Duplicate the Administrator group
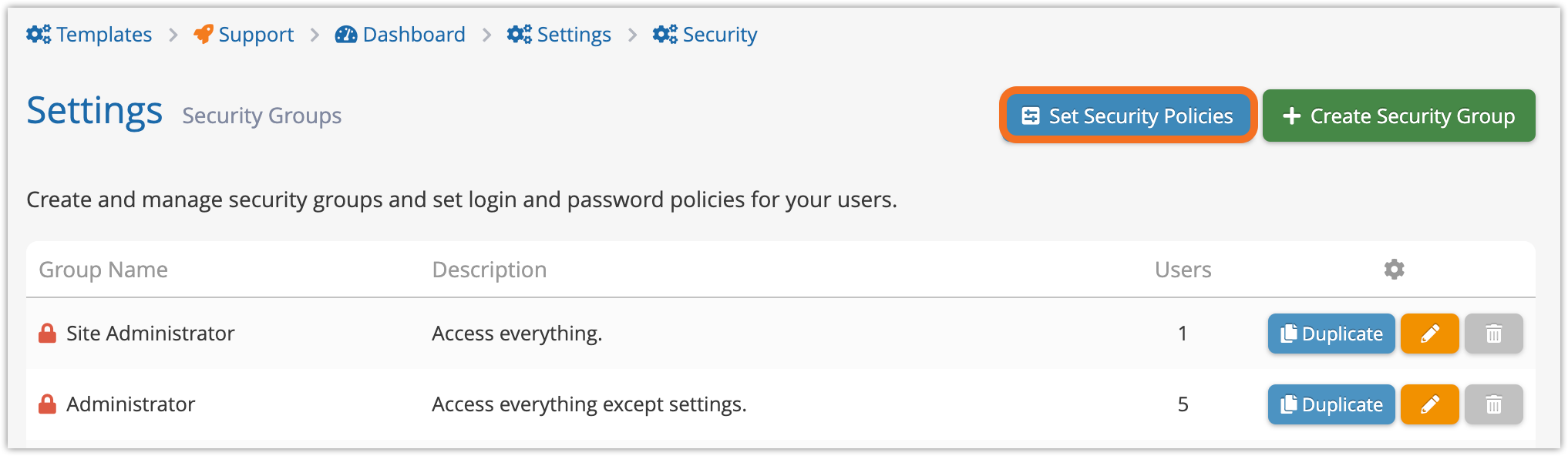1568x456 pixels. (1331, 404)
